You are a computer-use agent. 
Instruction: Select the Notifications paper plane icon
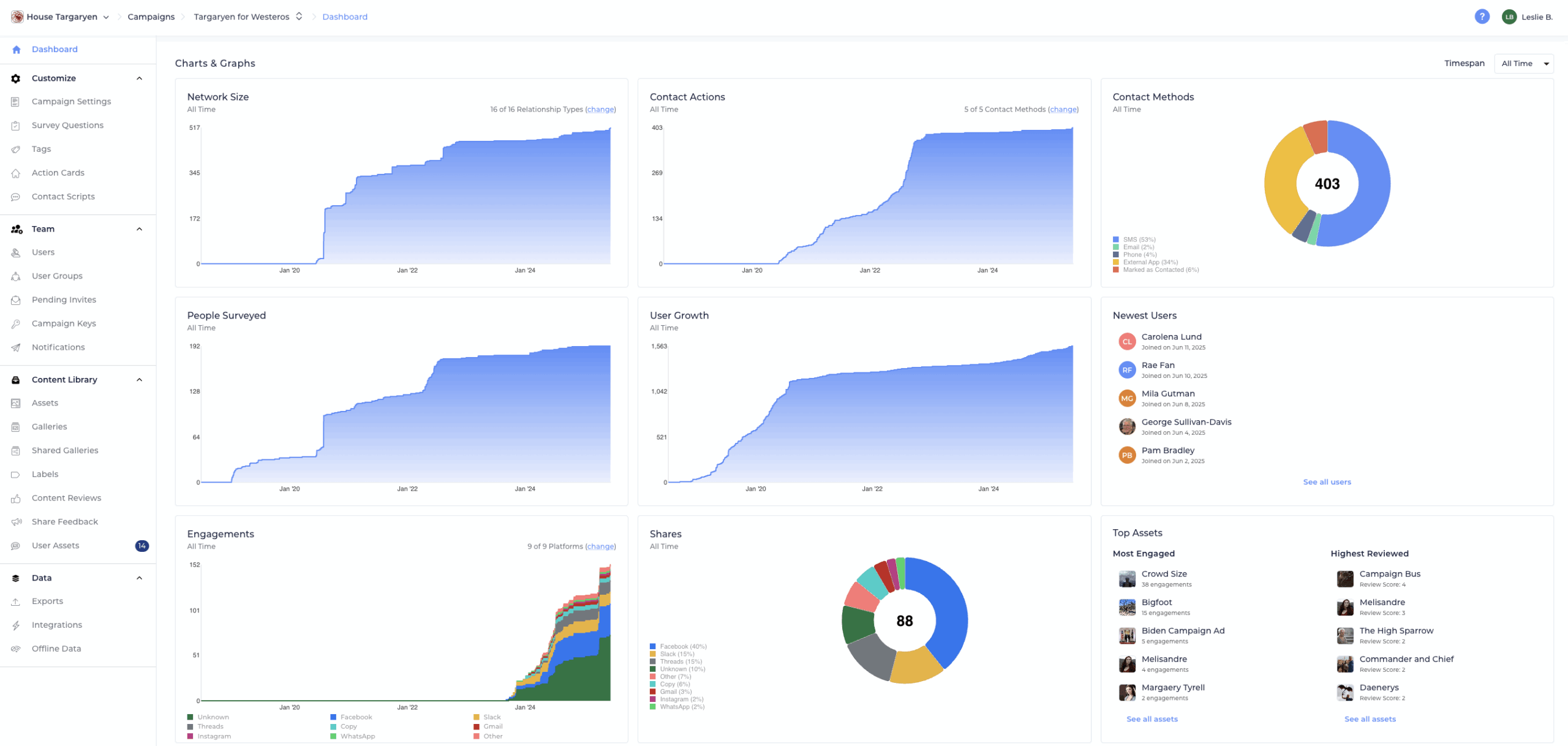[16, 347]
